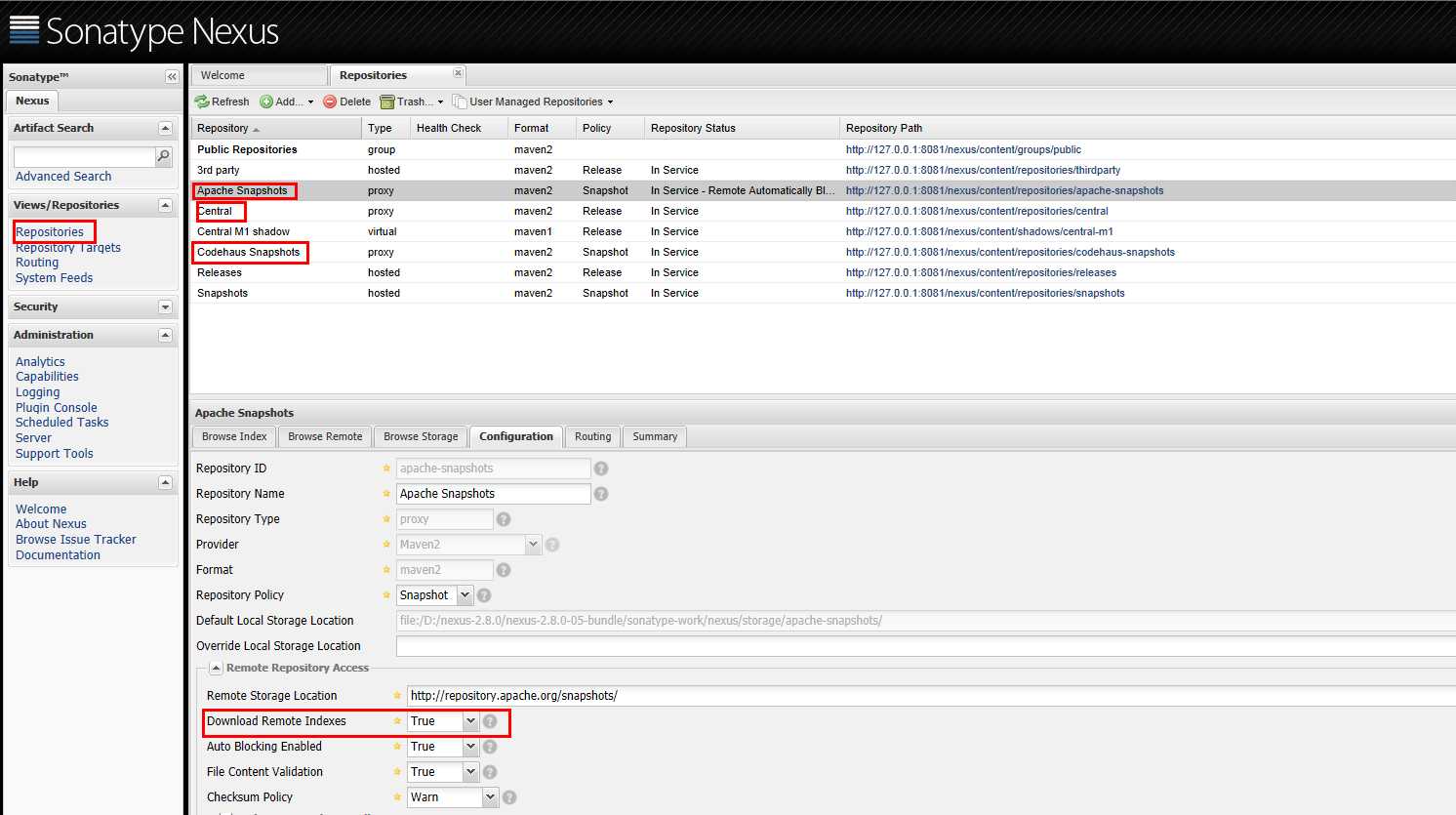Collapse the Administration panel
Screen dimensions: 1456x815
click(x=165, y=335)
